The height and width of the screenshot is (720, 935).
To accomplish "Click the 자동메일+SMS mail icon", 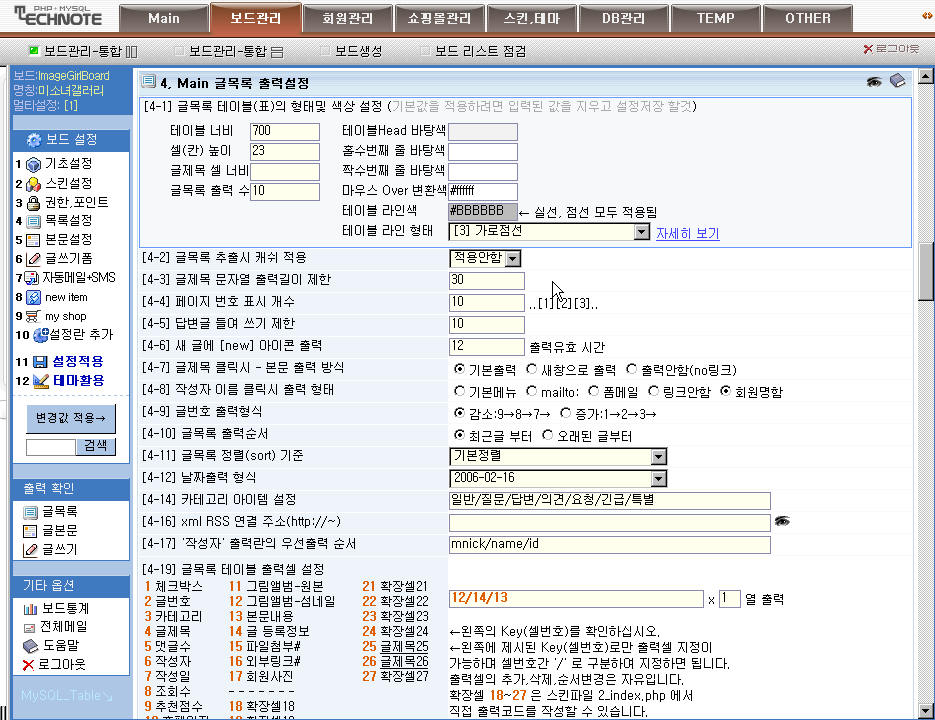I will 32,278.
